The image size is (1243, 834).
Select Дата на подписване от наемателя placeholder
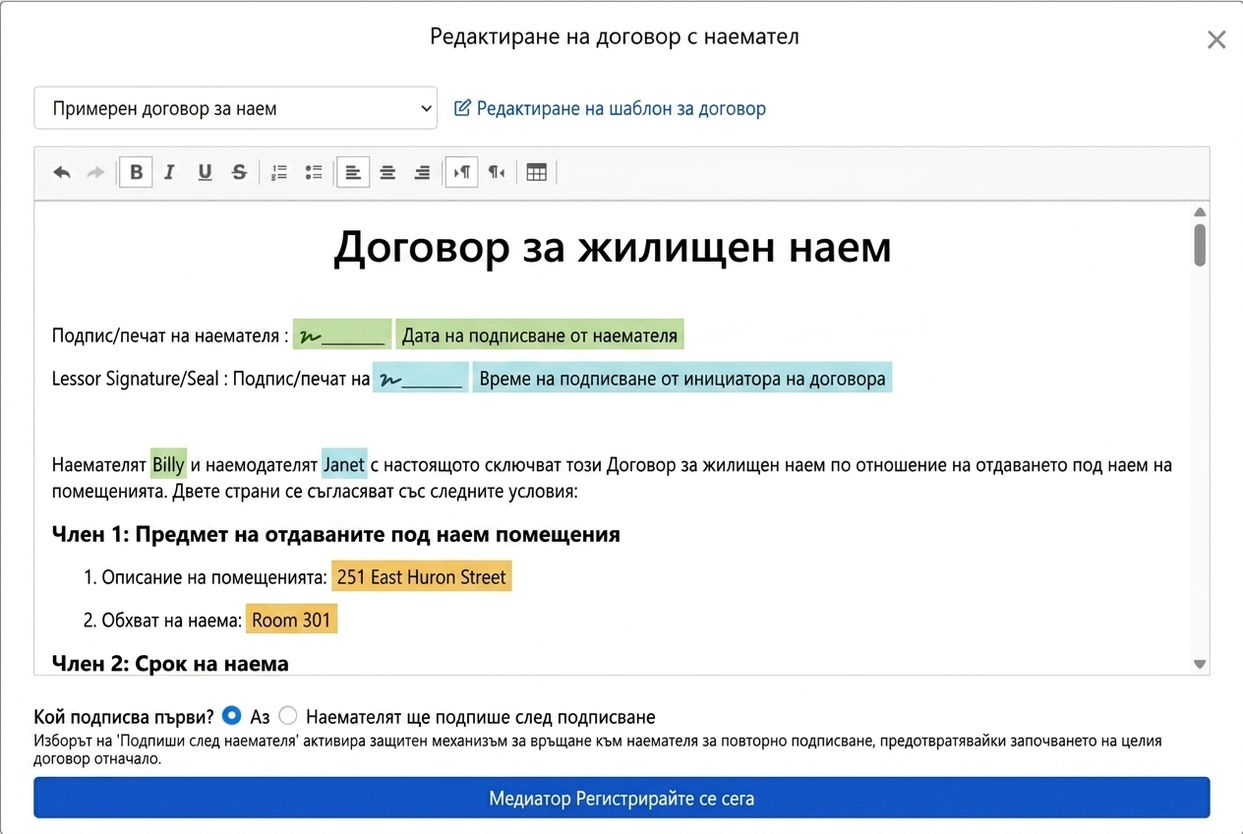click(540, 335)
